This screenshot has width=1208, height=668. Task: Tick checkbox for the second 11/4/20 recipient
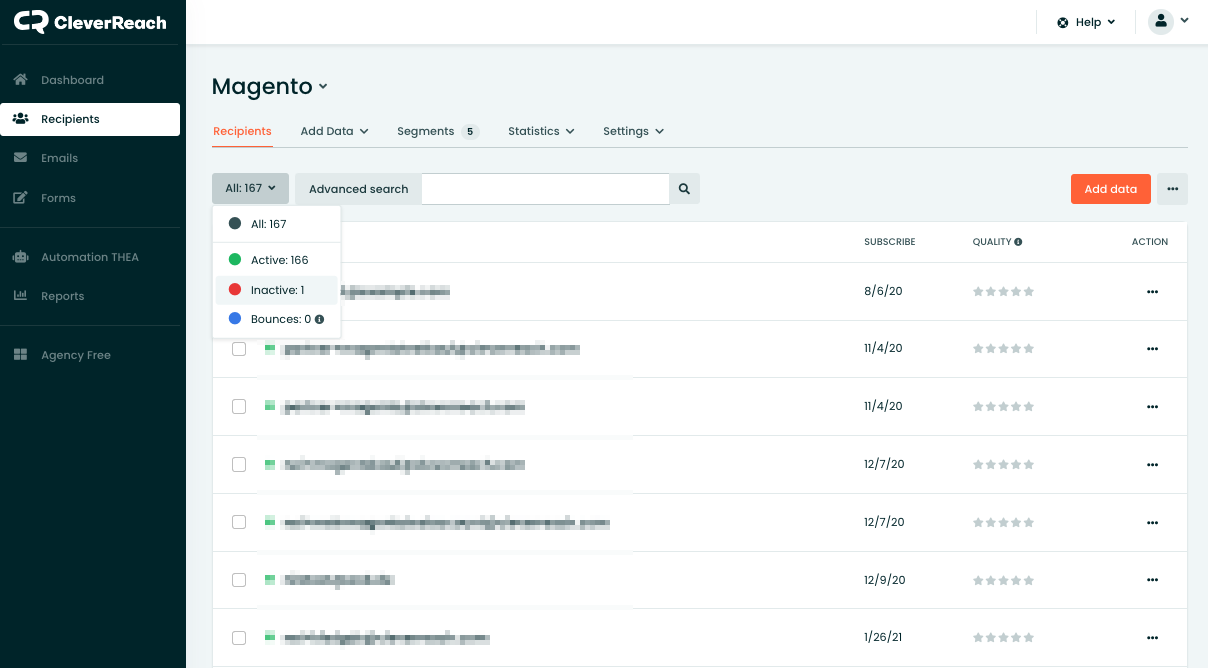pos(239,407)
